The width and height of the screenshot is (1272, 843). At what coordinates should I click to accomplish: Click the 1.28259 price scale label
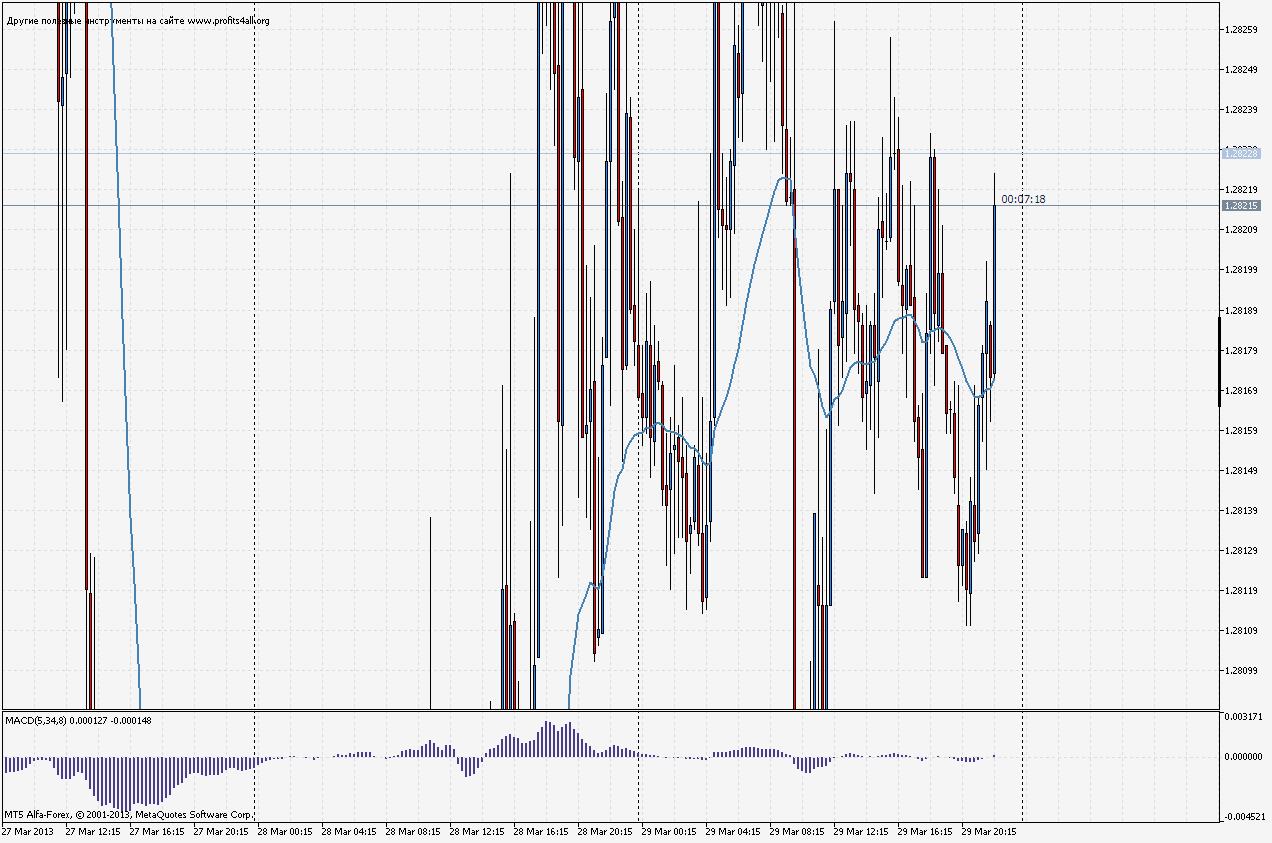tap(1240, 29)
